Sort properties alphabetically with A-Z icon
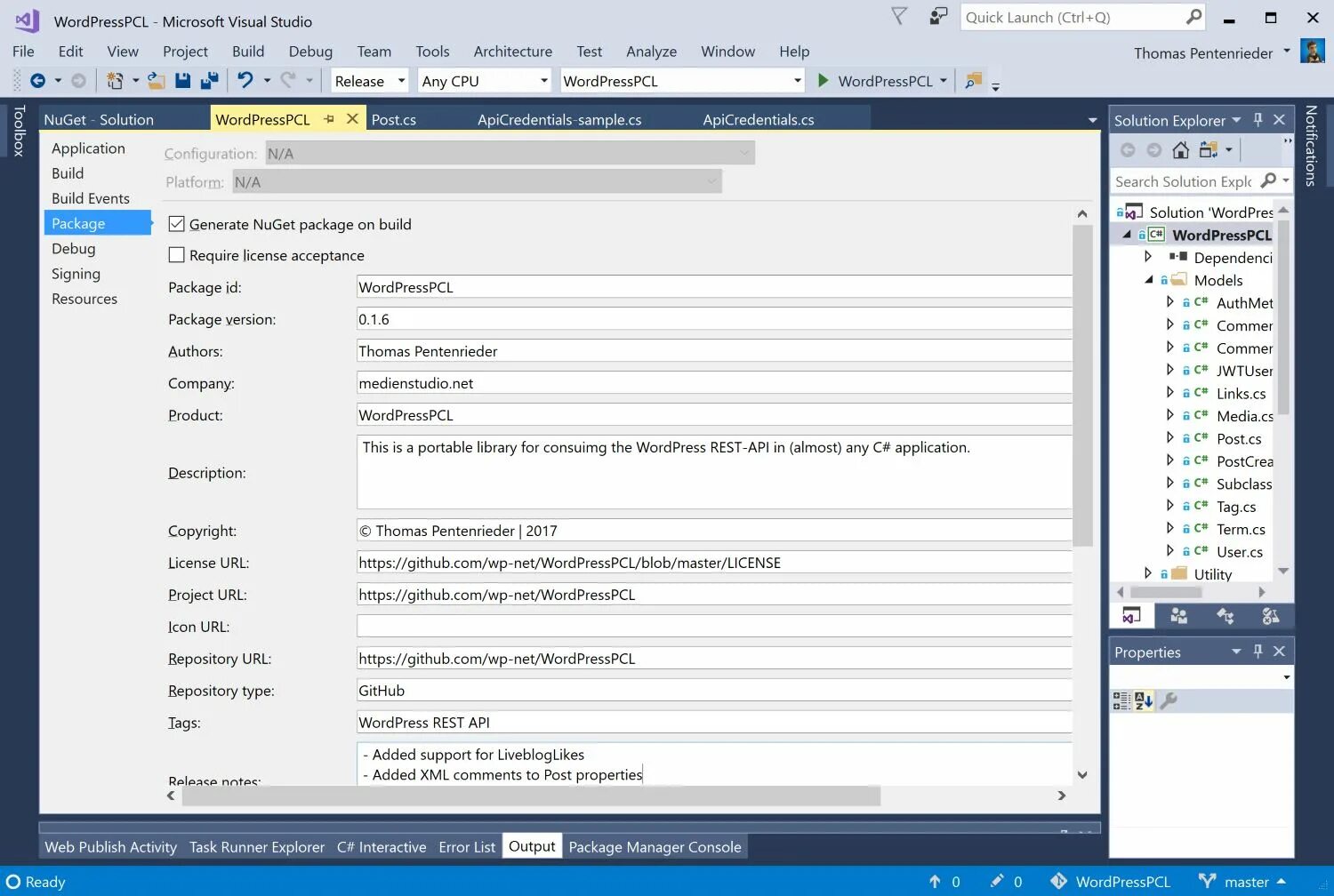1334x896 pixels. tap(1144, 700)
